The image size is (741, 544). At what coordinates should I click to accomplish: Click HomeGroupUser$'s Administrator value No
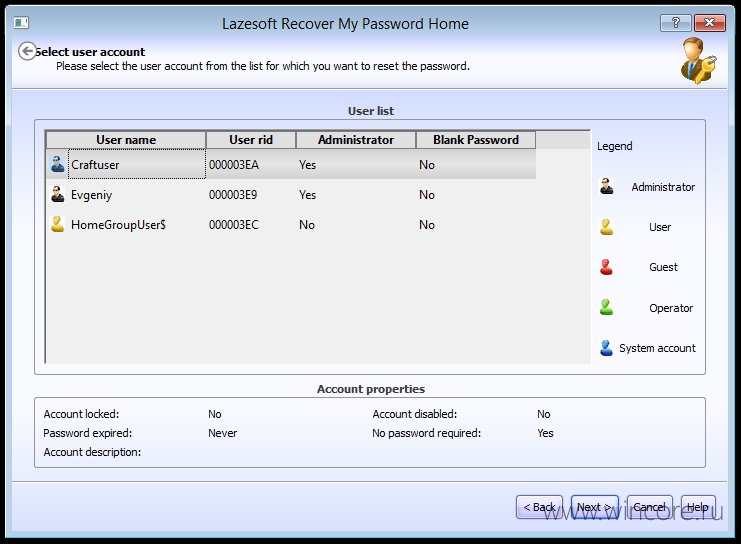point(307,225)
